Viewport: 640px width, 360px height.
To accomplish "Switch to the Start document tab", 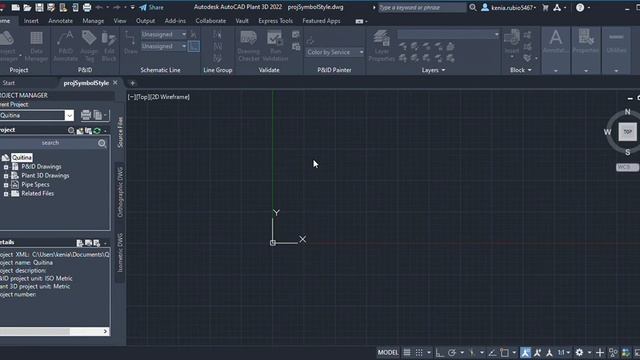I will click(9, 83).
